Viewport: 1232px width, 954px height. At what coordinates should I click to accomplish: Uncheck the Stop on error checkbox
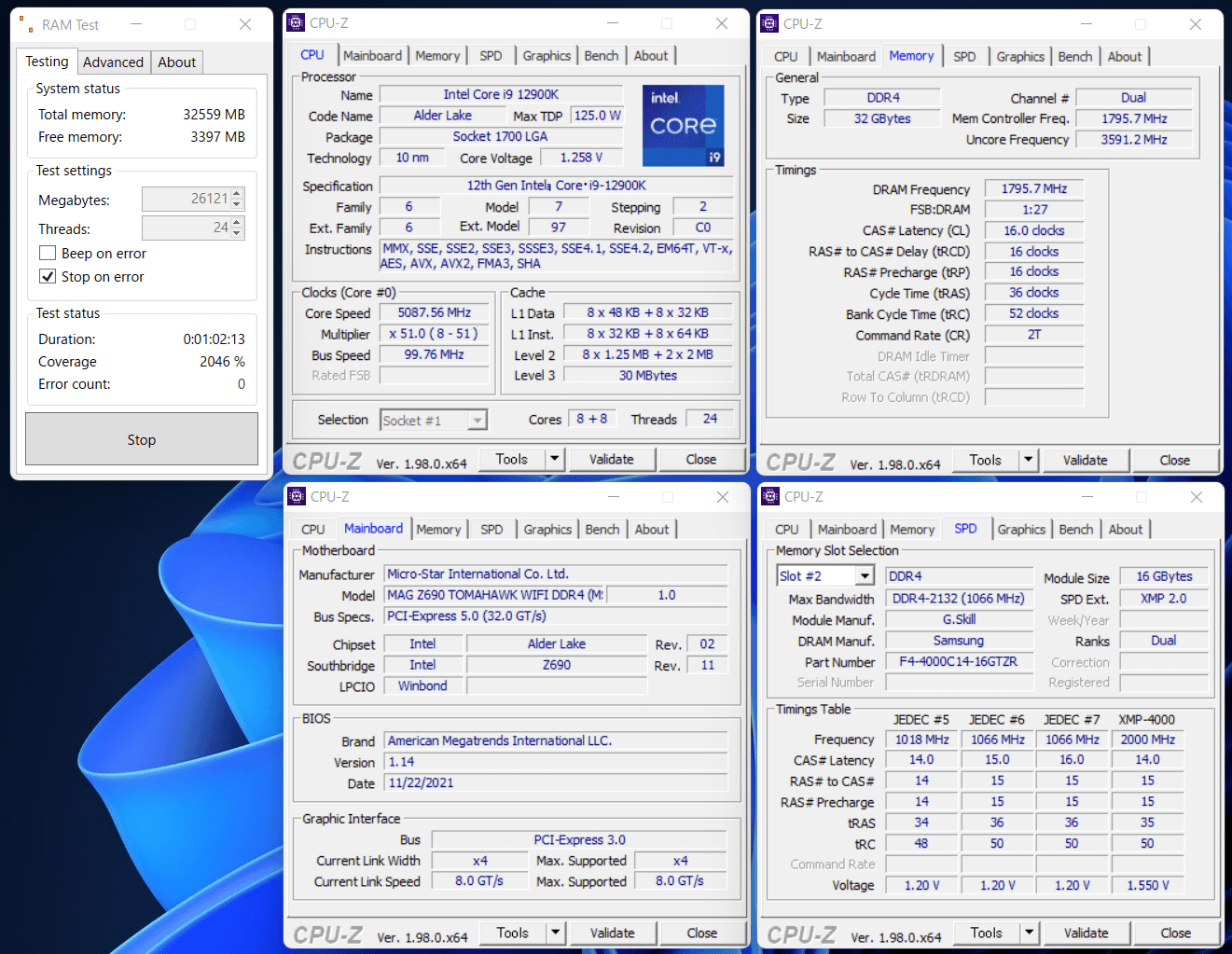click(x=48, y=276)
